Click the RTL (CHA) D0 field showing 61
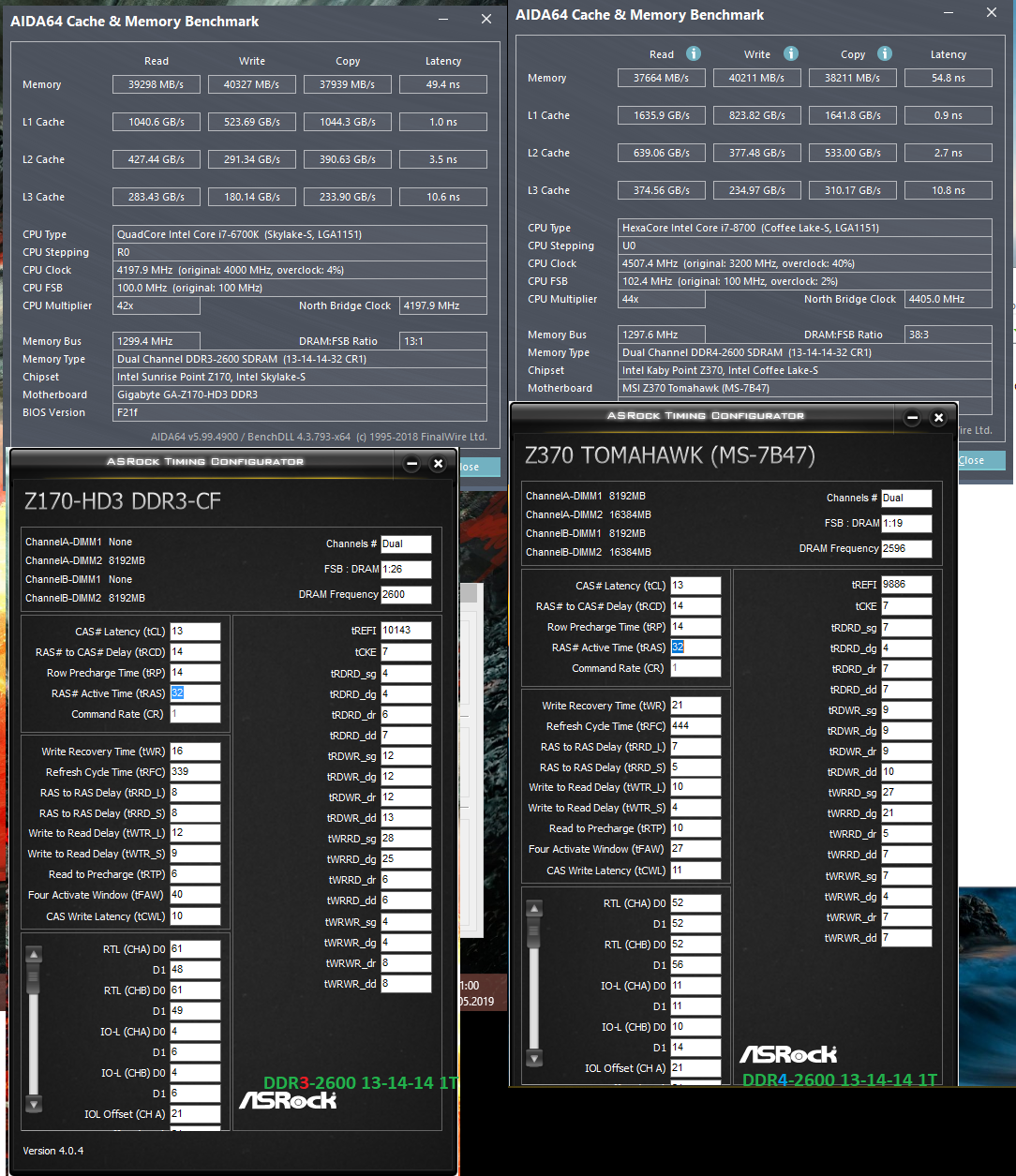1016x1176 pixels. click(195, 949)
